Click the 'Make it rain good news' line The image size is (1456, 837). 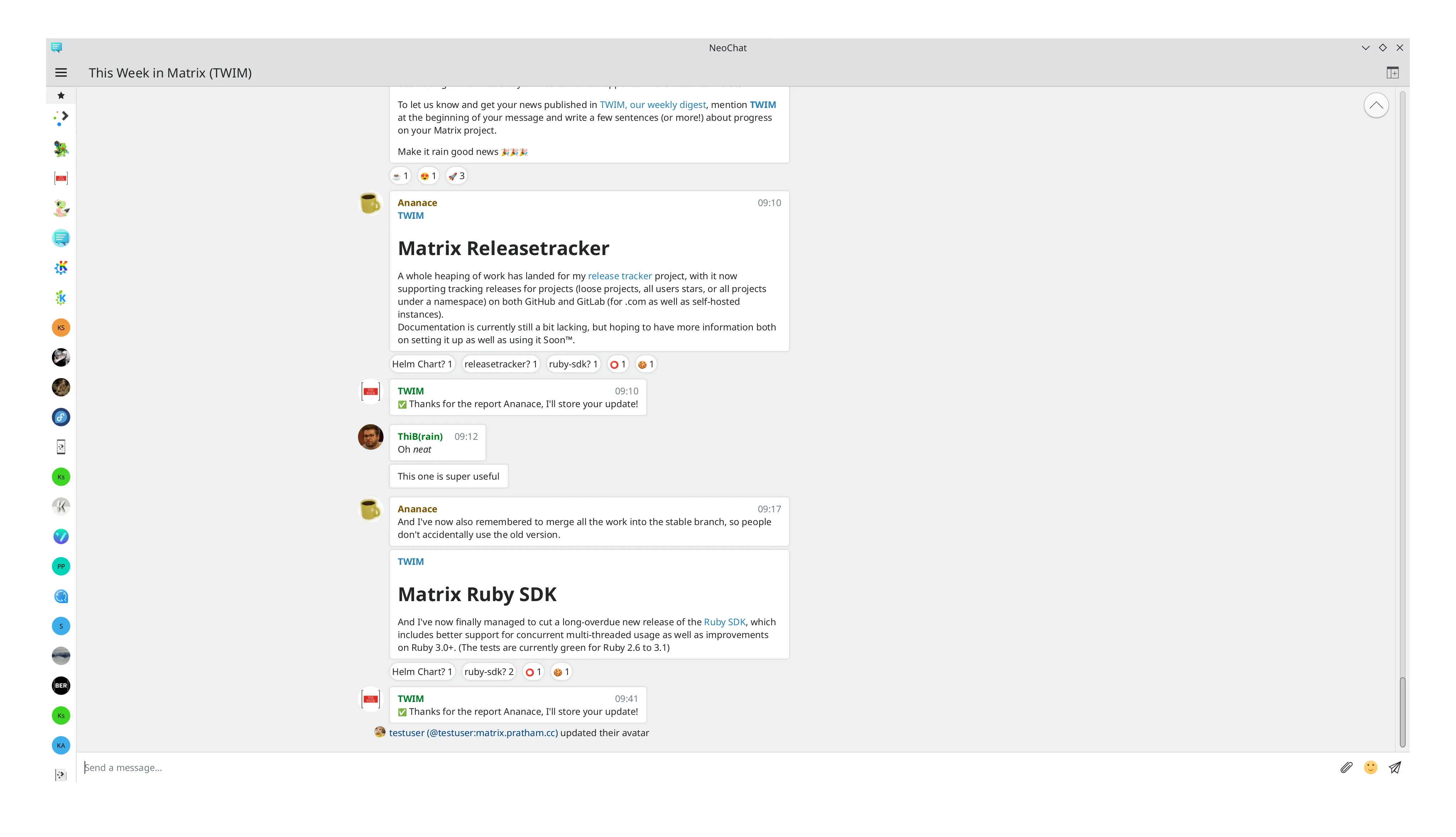[462, 152]
